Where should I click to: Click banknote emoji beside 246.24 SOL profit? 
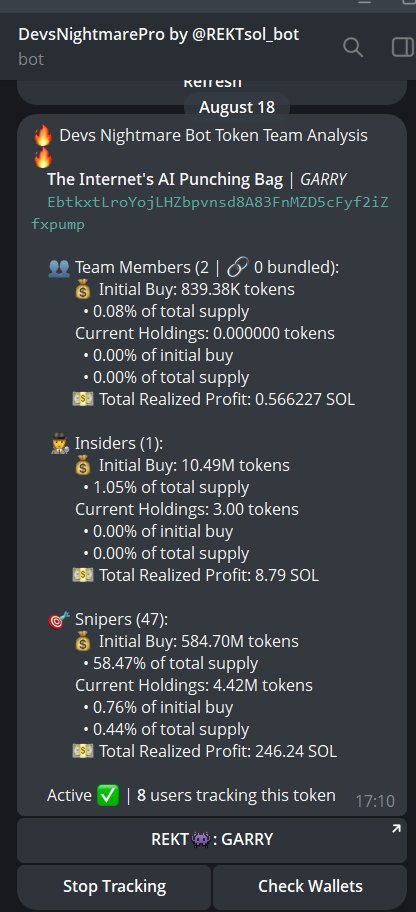tap(82, 751)
